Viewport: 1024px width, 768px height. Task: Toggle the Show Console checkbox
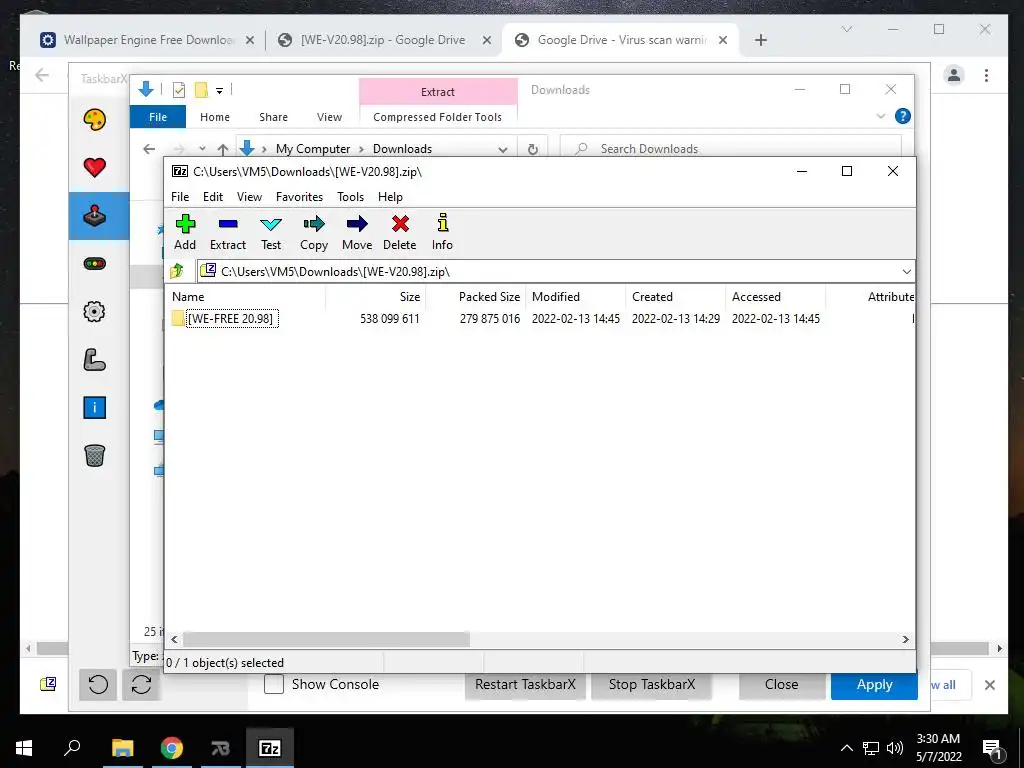pyautogui.click(x=274, y=684)
